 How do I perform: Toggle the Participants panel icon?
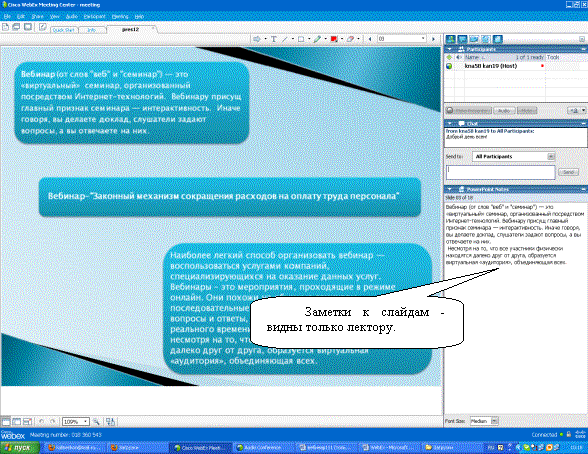450,39
